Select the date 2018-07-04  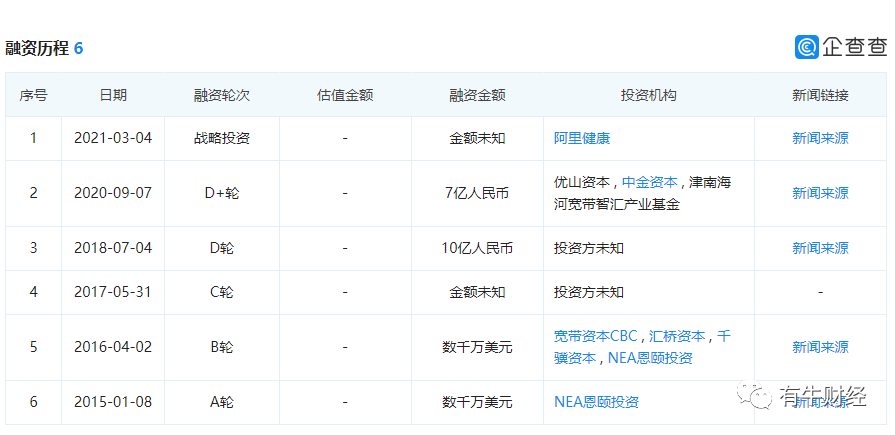pos(113,248)
